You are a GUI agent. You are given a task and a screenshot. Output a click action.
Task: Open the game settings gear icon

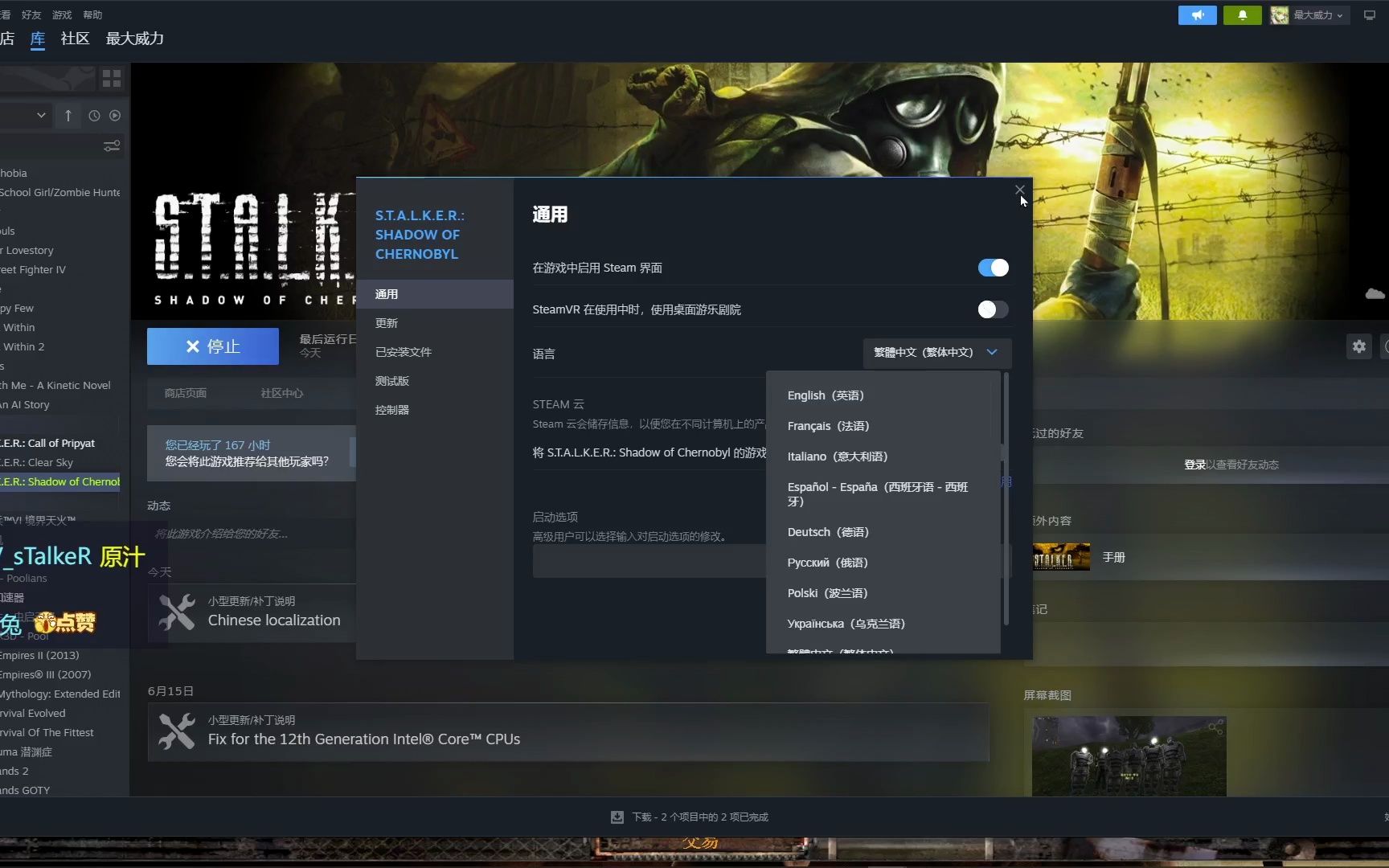coord(1359,346)
